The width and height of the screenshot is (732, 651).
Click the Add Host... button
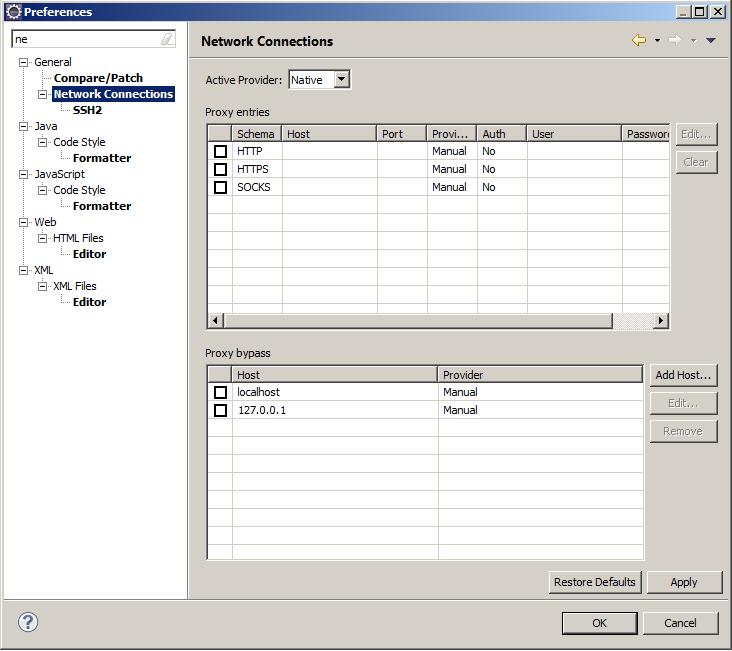683,375
